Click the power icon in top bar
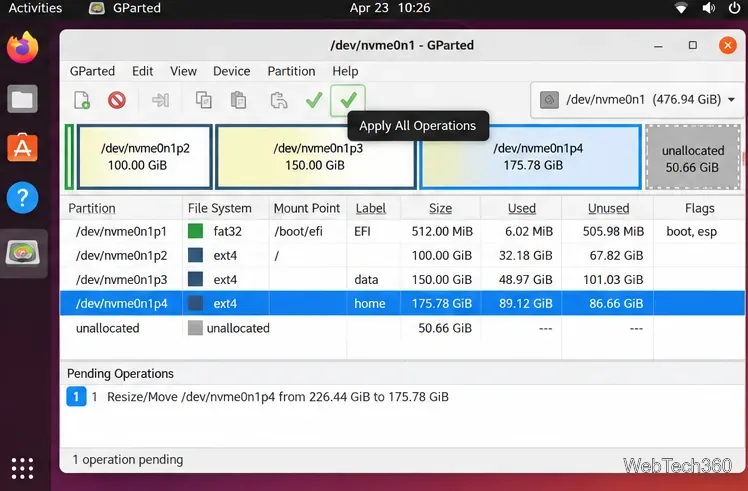The height and width of the screenshot is (491, 748). coord(735,8)
